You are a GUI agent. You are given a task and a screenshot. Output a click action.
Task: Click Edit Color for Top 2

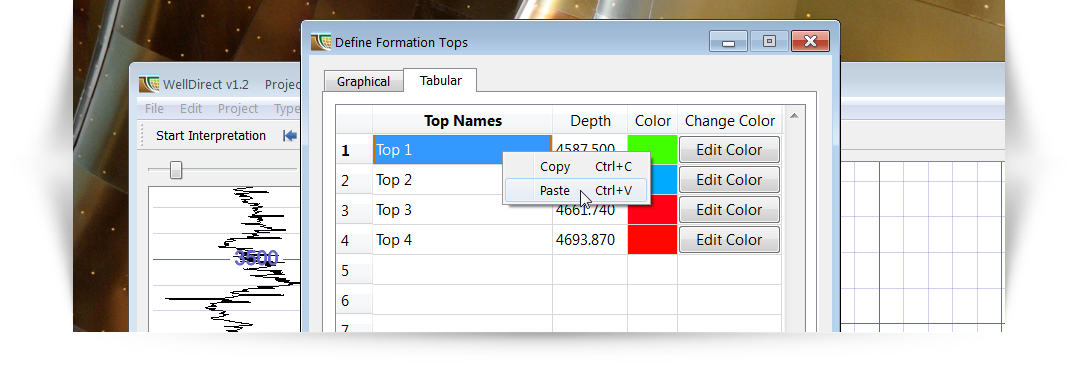729,180
